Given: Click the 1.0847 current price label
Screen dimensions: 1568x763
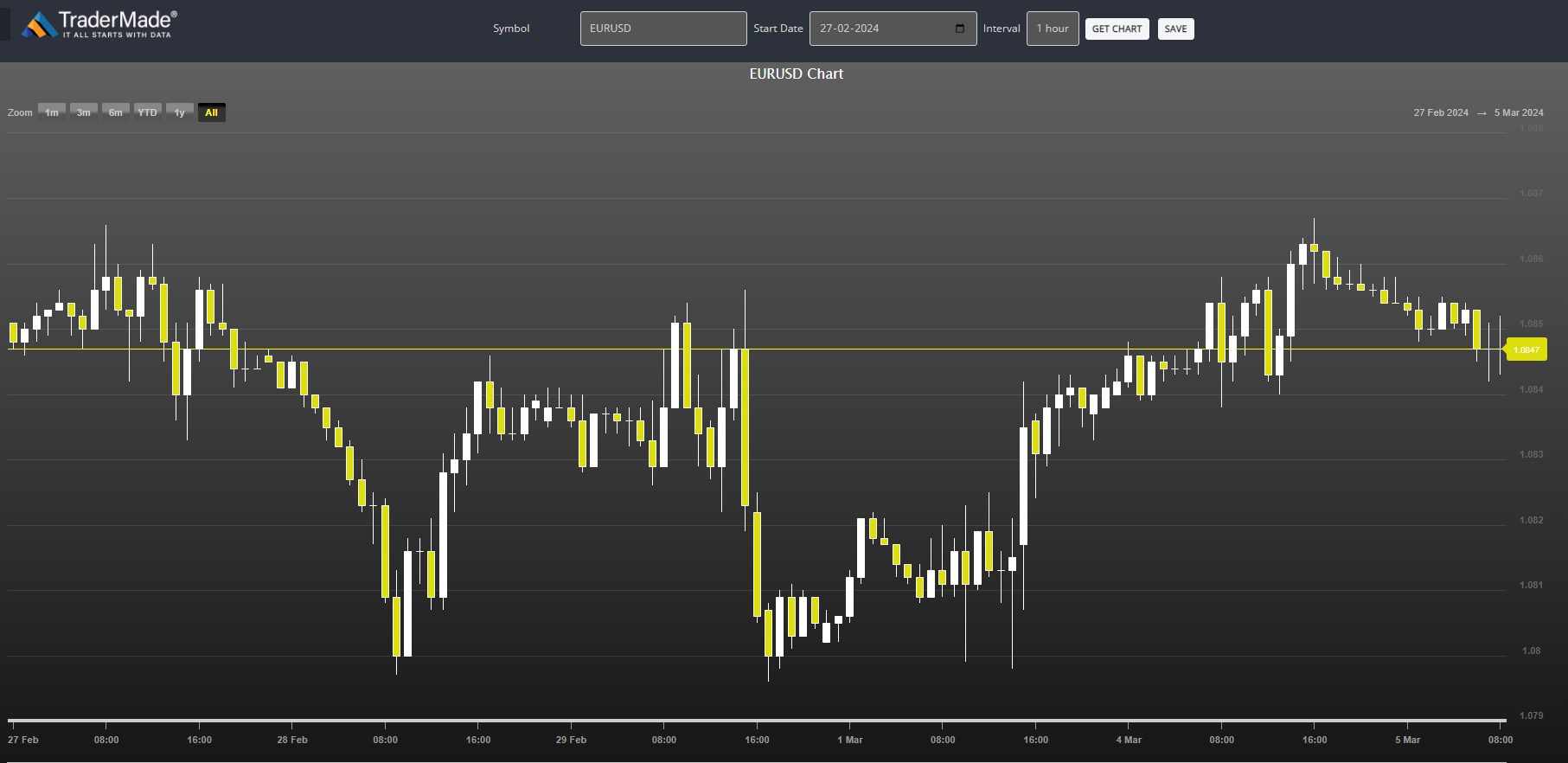Looking at the screenshot, I should point(1526,349).
